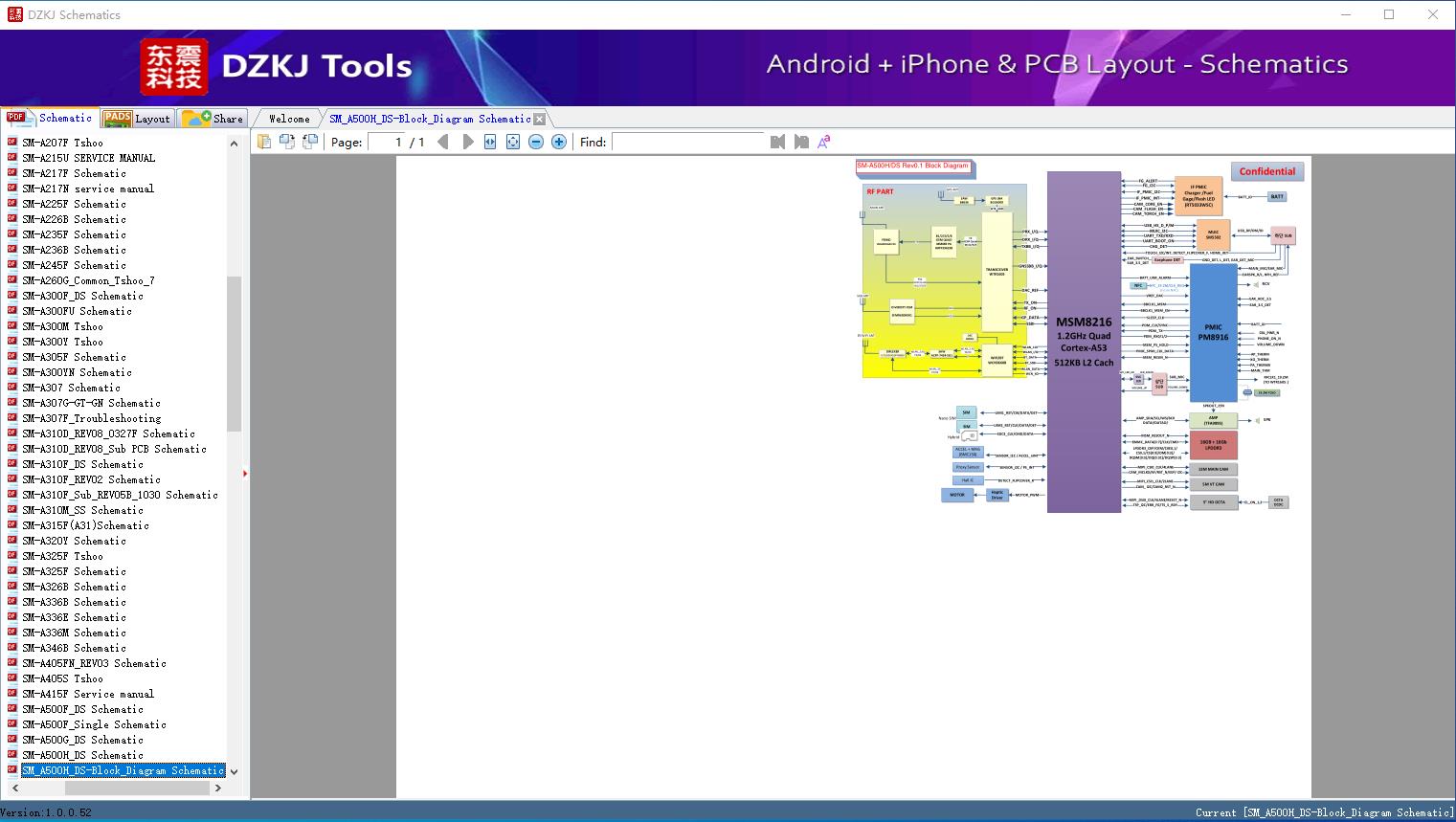Click the vertical scrollbar thumb in file list

coord(234,354)
